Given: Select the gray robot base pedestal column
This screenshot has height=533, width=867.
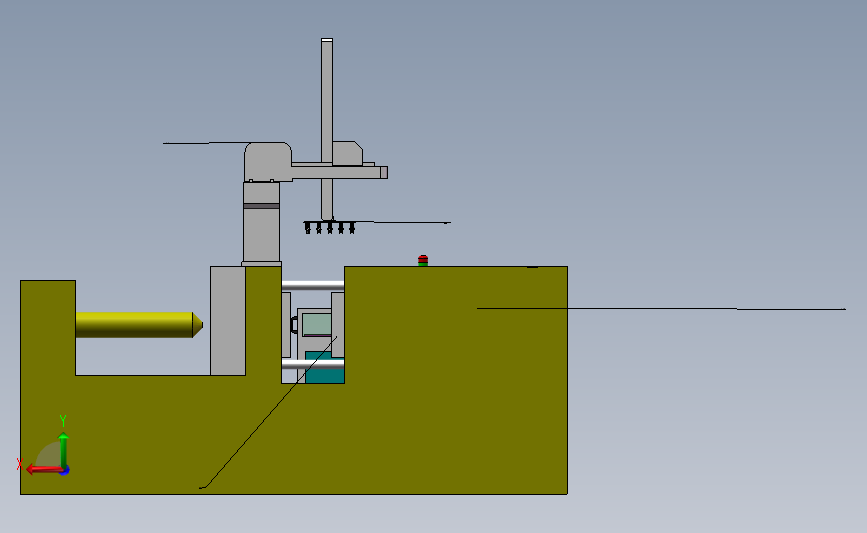Looking at the screenshot, I should 262,224.
